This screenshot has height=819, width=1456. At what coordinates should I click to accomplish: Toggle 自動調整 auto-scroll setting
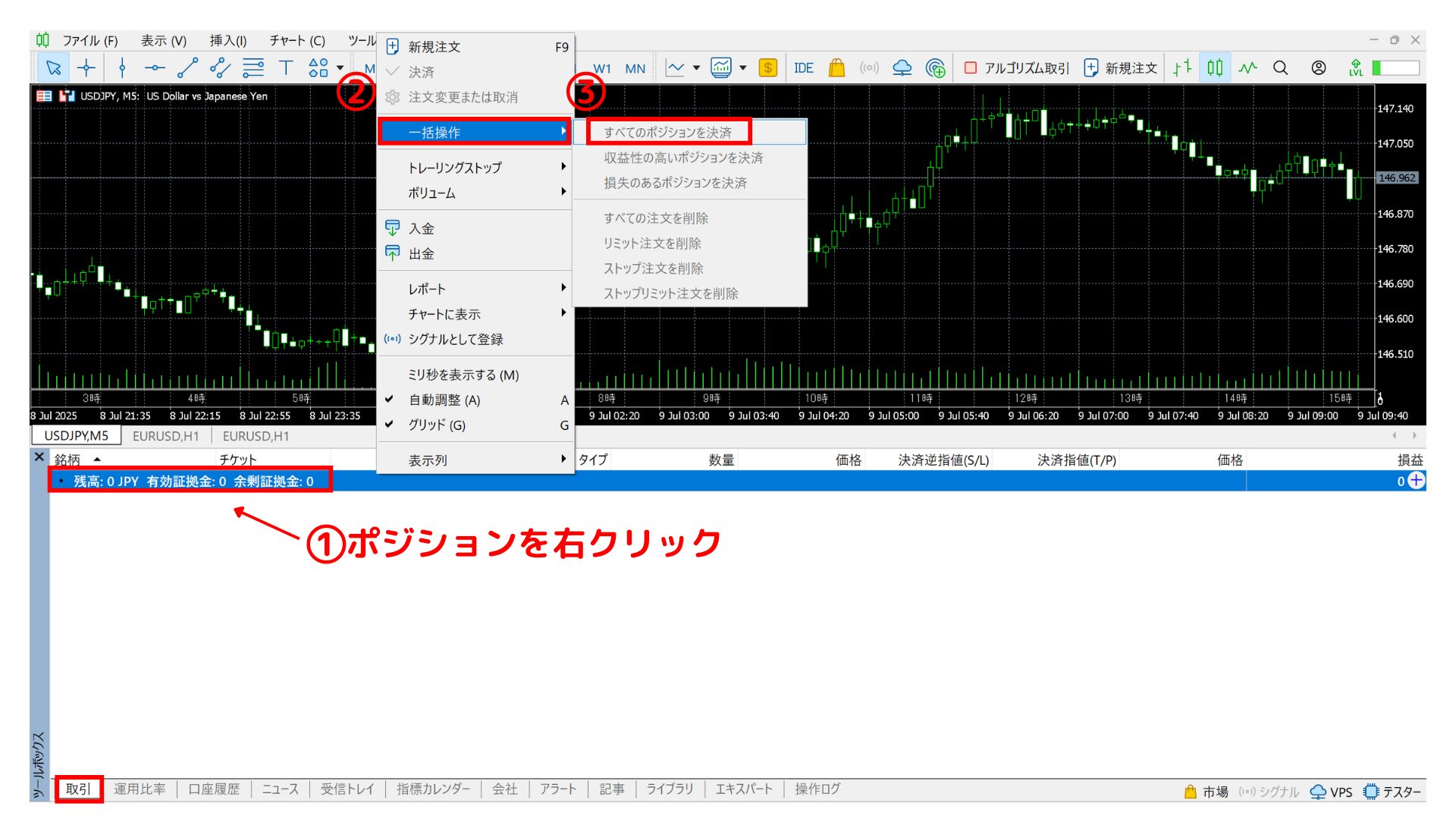pyautogui.click(x=444, y=400)
